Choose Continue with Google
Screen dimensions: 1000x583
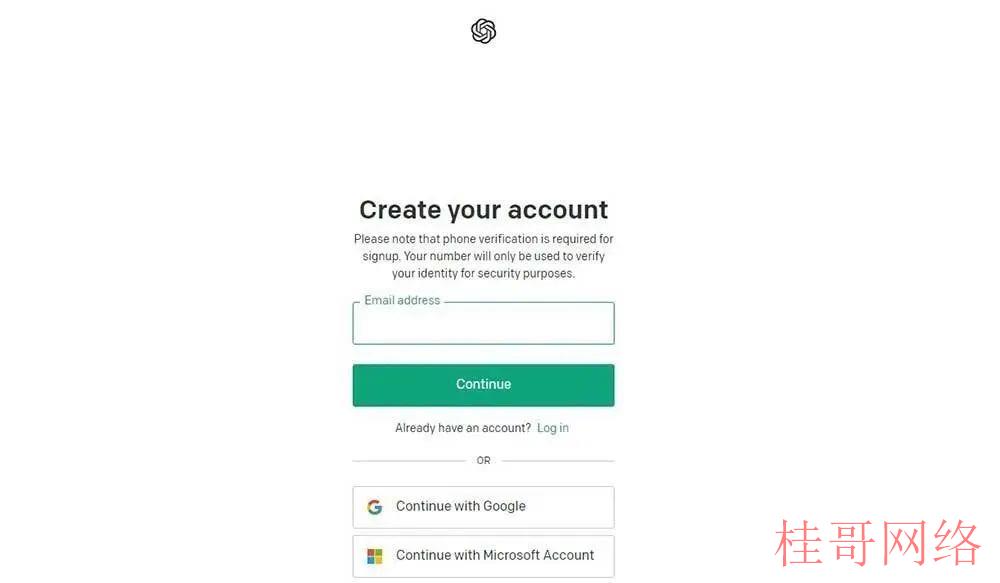483,507
